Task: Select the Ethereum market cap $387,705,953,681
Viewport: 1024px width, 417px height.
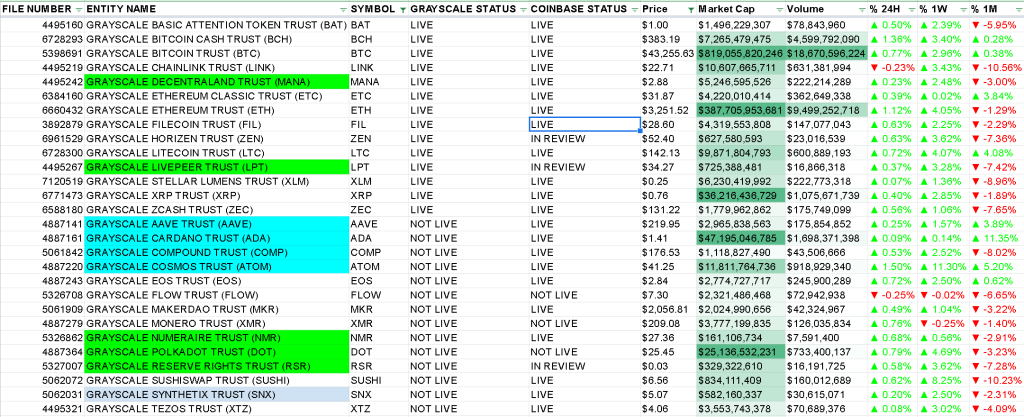Action: 741,110
